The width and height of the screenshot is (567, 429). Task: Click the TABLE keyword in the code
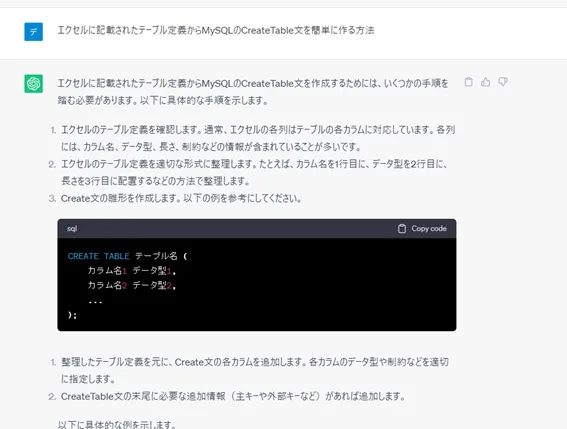tap(116, 256)
